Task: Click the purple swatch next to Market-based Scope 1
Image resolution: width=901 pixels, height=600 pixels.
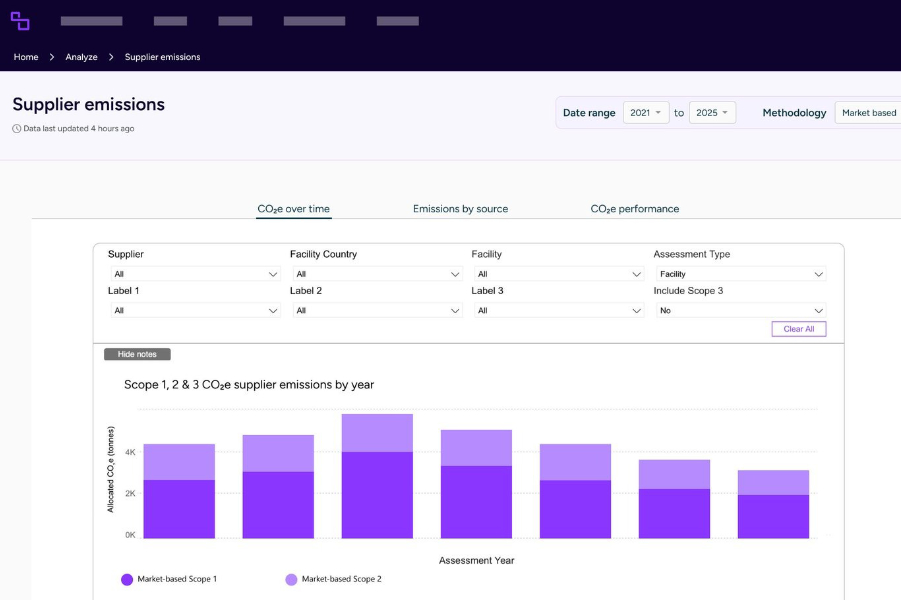Action: pos(127,579)
